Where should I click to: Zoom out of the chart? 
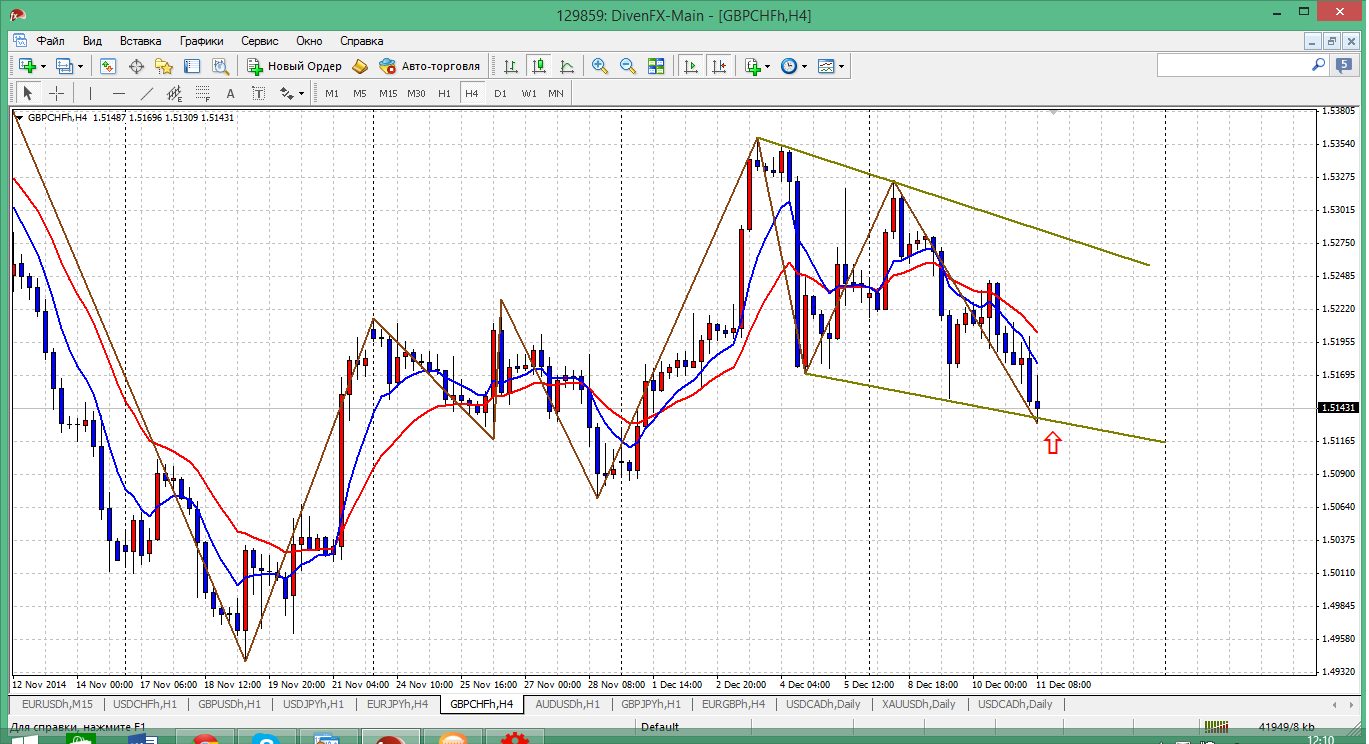[x=628, y=66]
